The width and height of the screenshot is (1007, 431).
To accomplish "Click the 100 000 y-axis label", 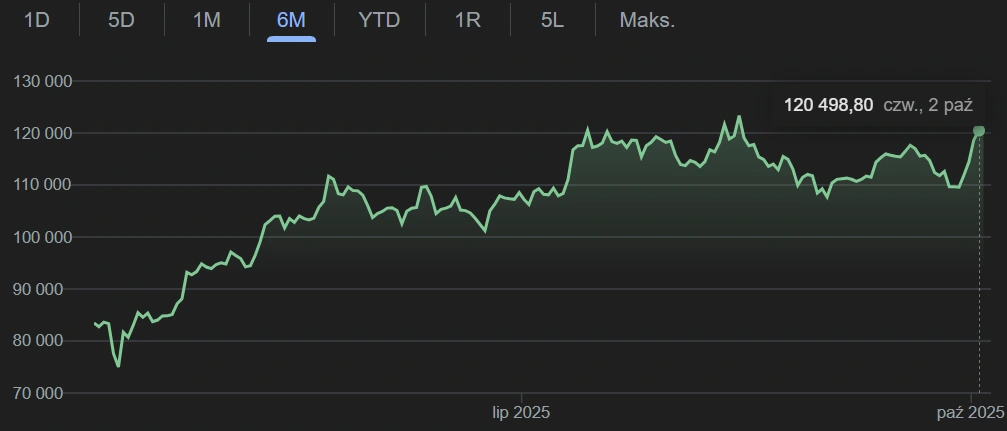I will point(44,237).
